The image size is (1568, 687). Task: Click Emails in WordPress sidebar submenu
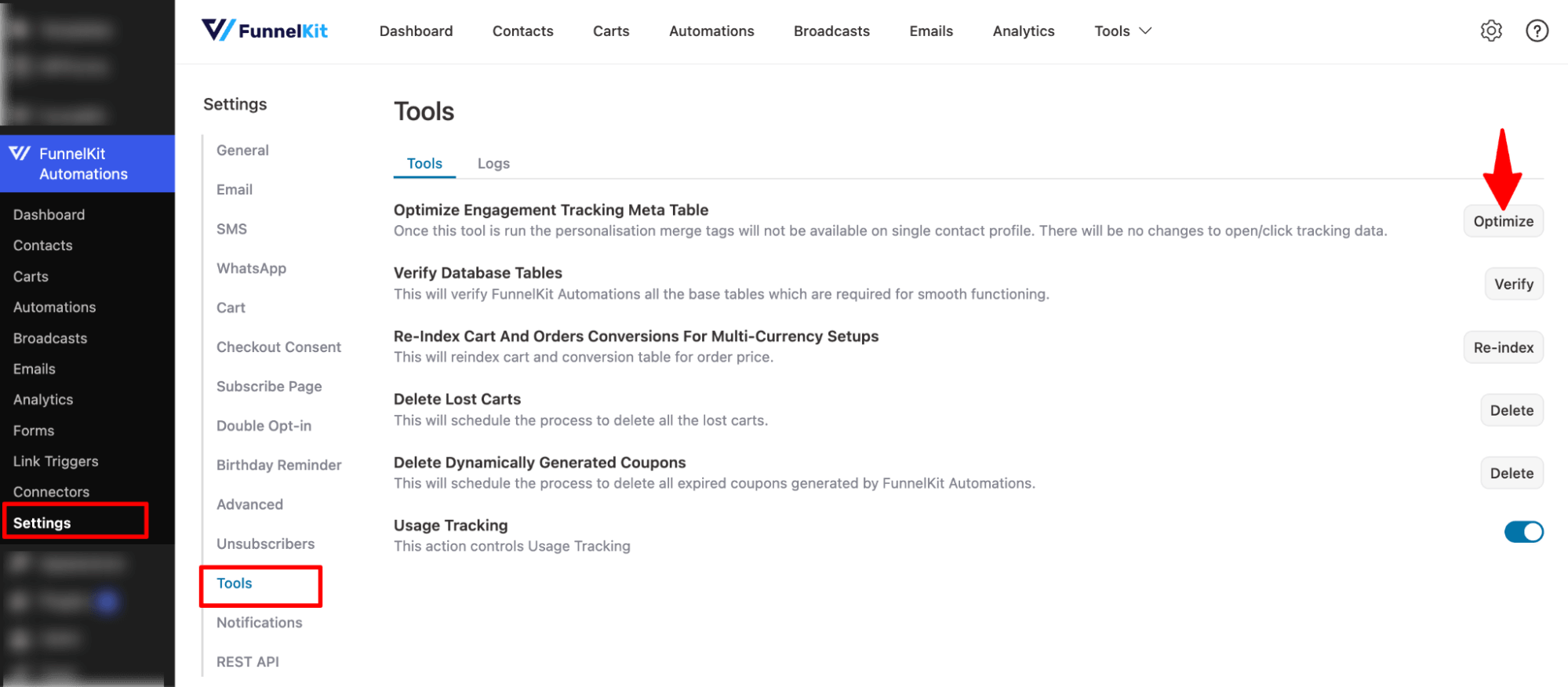[x=34, y=369]
